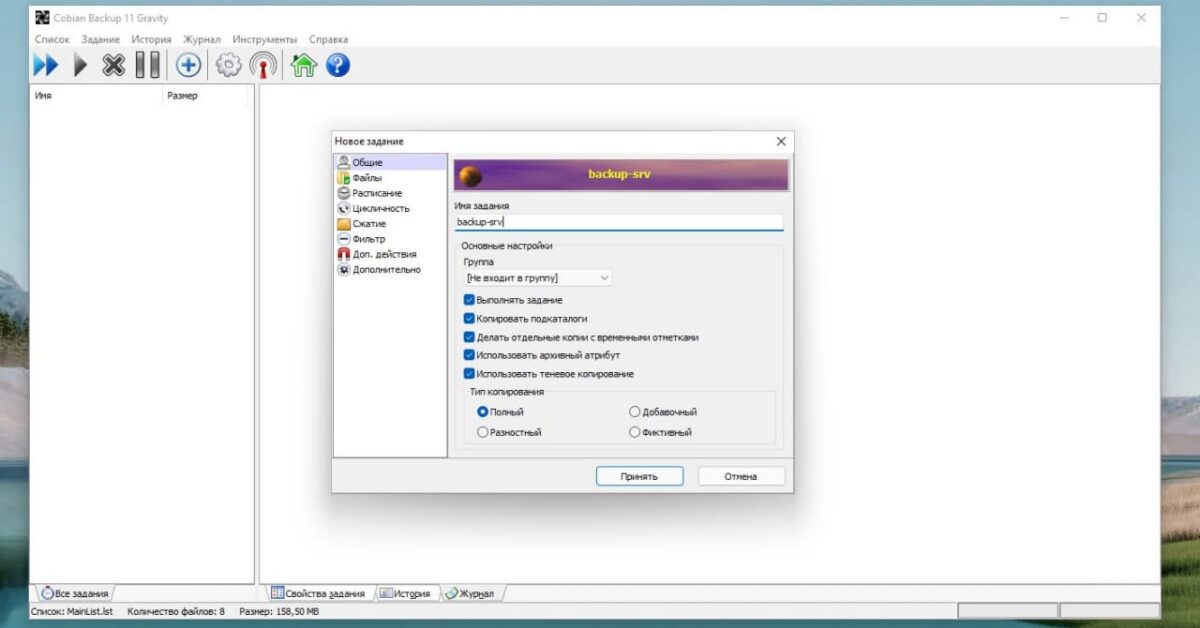Click the Run selected task play icon
1200x628 pixels.
[81, 66]
